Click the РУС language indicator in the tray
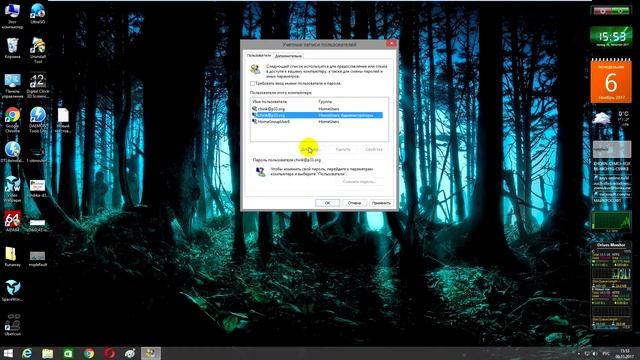The height and width of the screenshot is (360, 640). pos(606,353)
